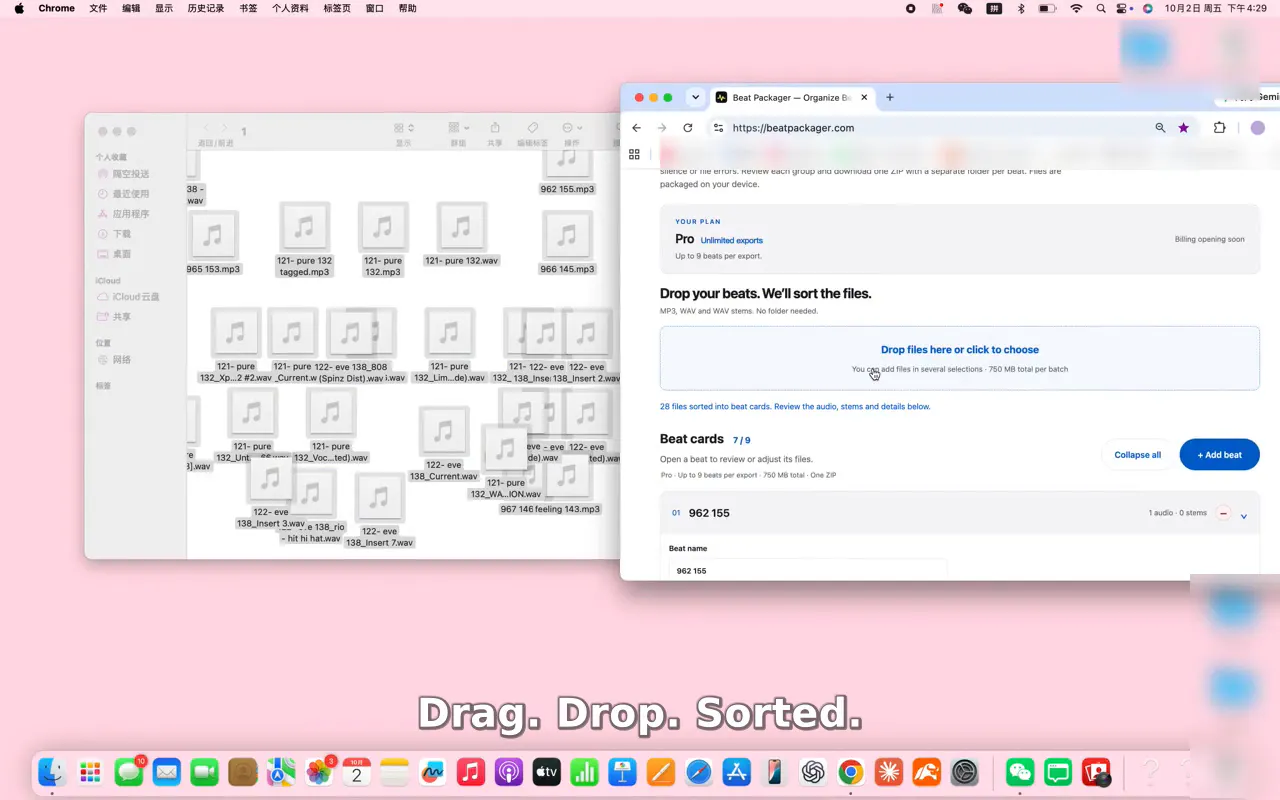
Task: Open Finder view options dropdown
Action: [404, 128]
